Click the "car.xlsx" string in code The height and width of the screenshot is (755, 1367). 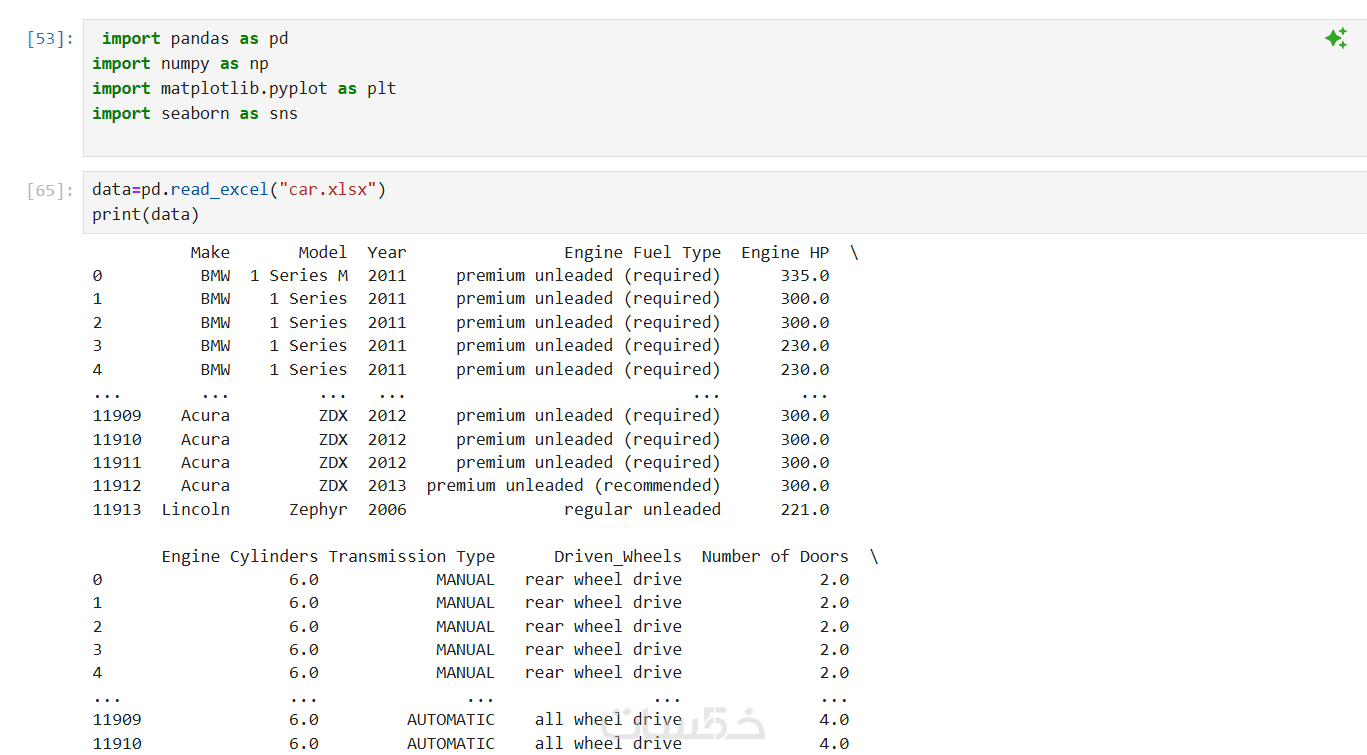pyautogui.click(x=328, y=190)
